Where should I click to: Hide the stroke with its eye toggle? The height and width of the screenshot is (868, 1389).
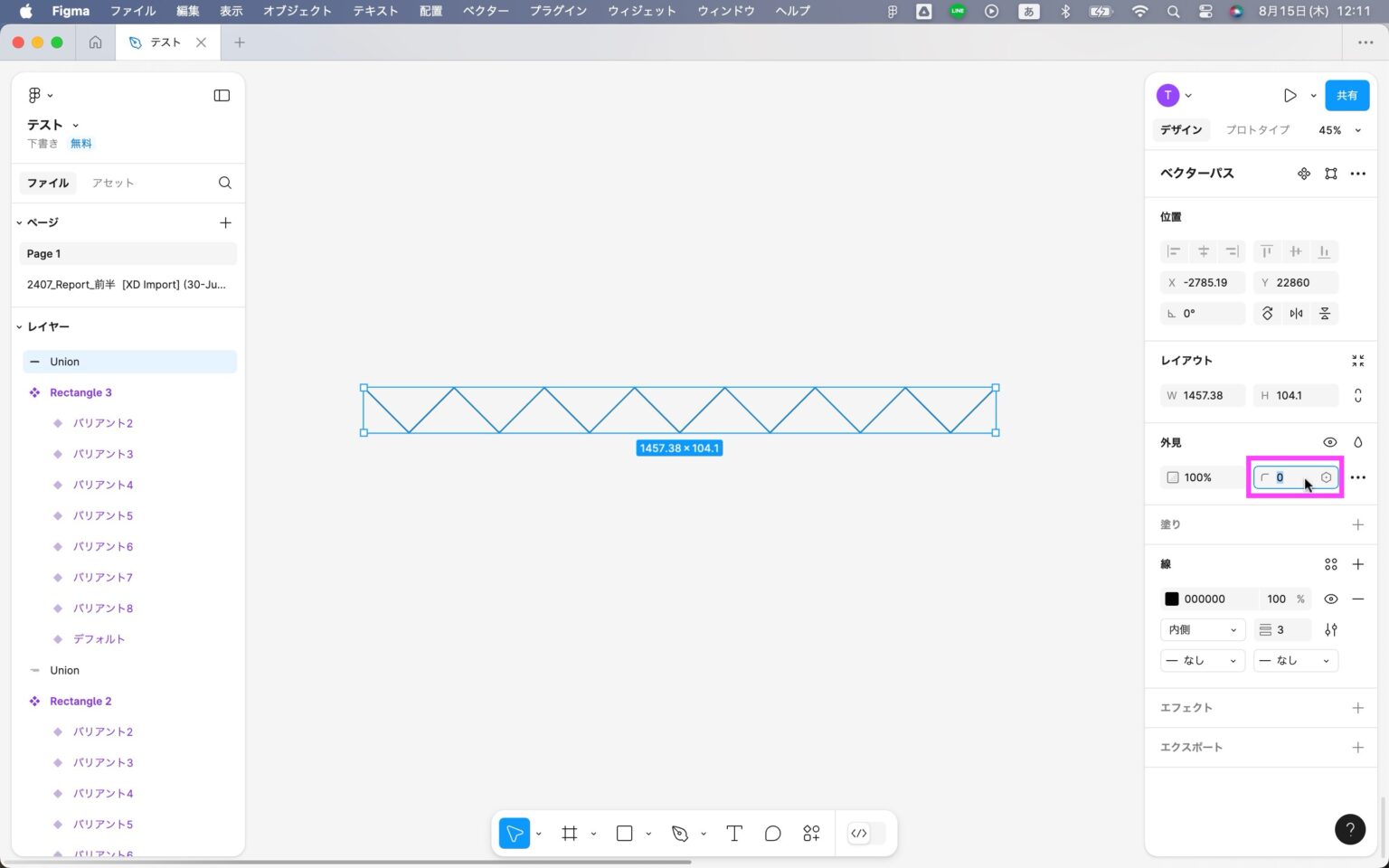[1330, 599]
